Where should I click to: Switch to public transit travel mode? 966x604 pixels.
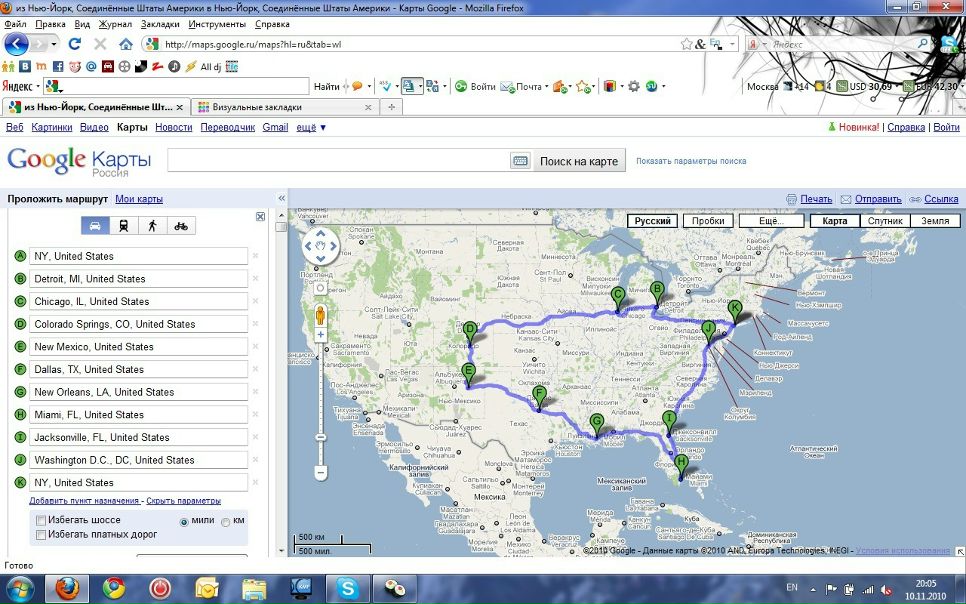pos(123,226)
